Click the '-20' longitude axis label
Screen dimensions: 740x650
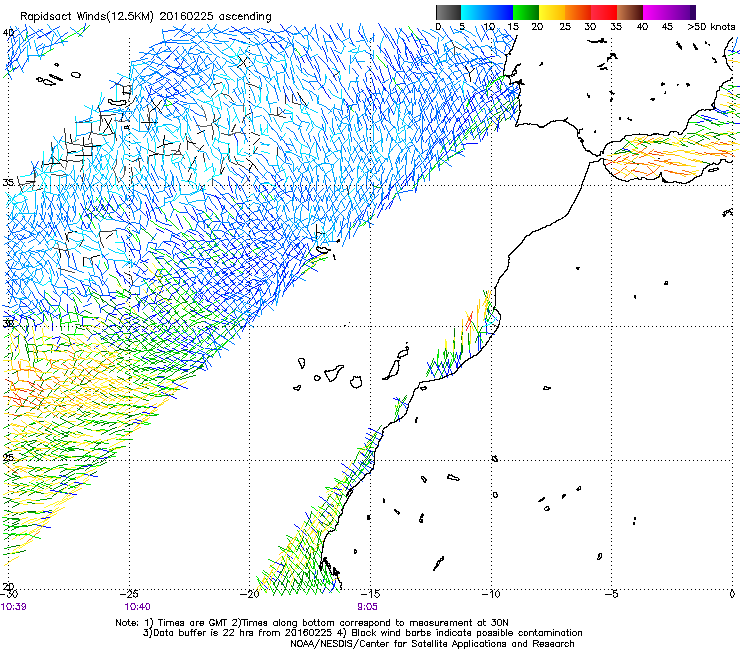(x=250, y=594)
